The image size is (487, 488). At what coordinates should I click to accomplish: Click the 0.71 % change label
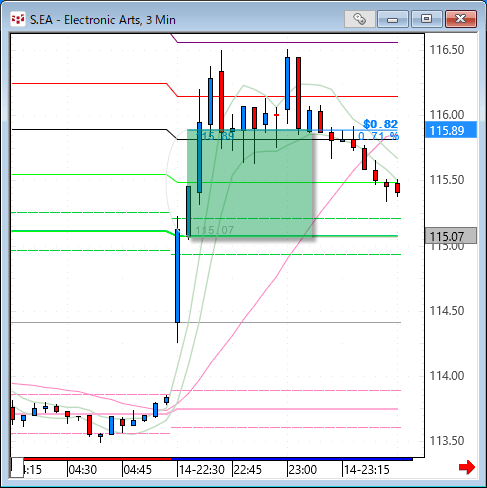point(378,136)
